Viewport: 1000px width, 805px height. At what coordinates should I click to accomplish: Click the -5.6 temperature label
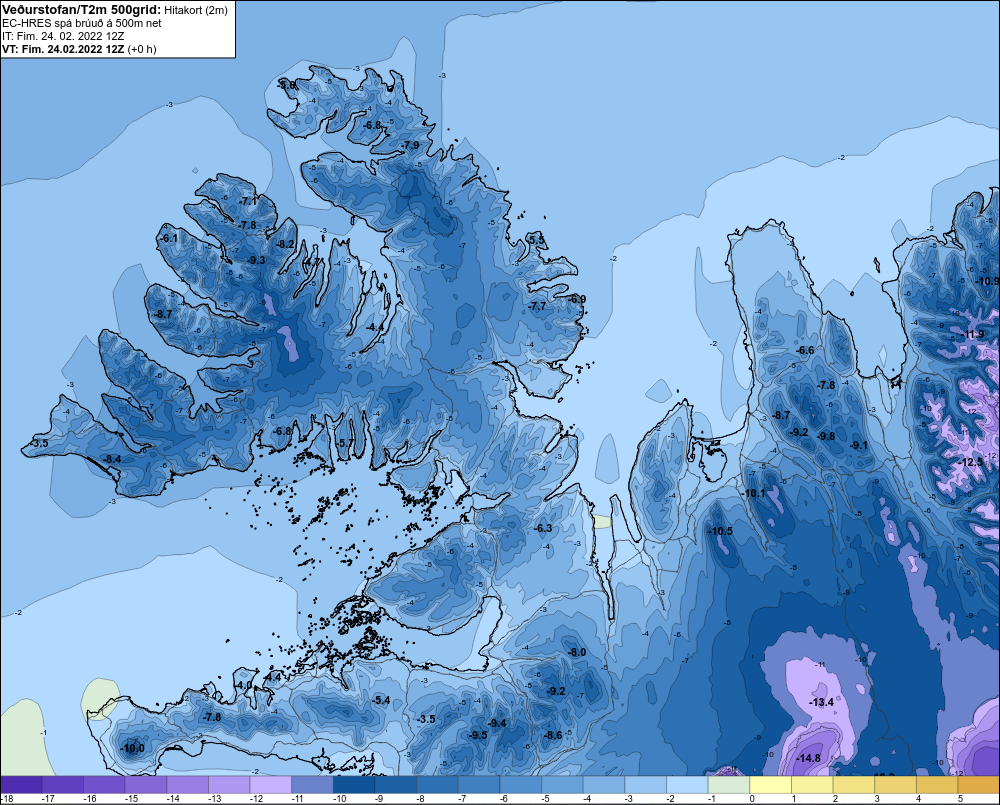287,85
